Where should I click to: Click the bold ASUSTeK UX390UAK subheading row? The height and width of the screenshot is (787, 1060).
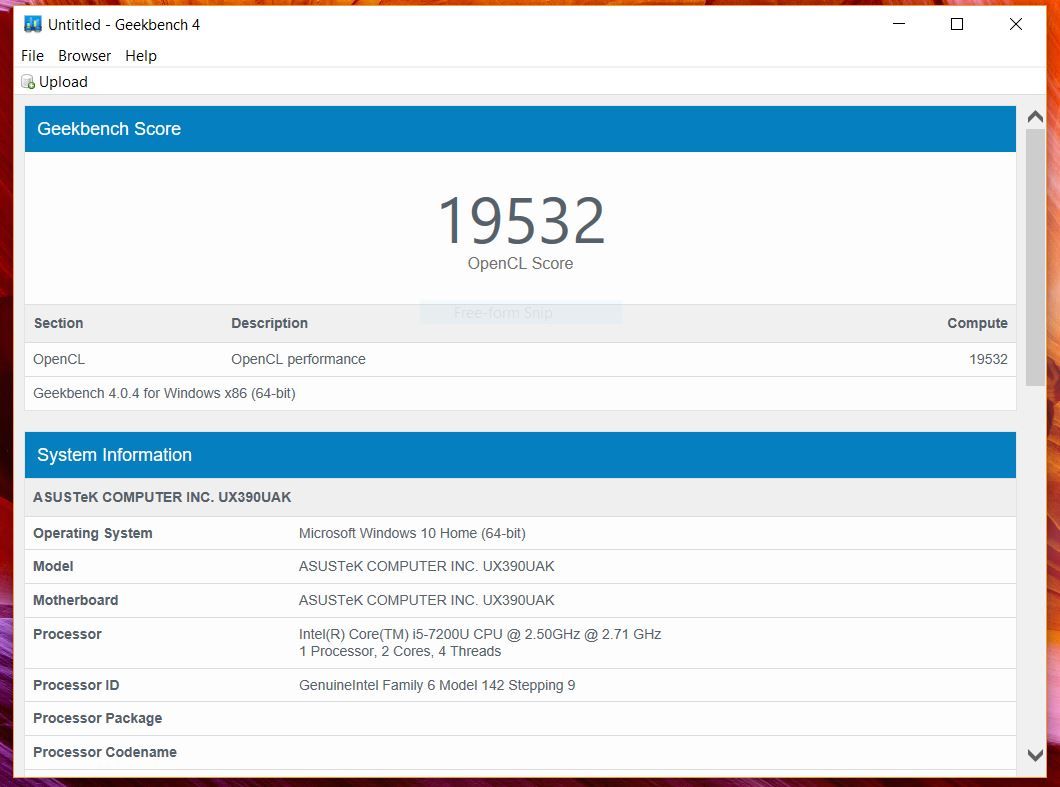(x=520, y=498)
